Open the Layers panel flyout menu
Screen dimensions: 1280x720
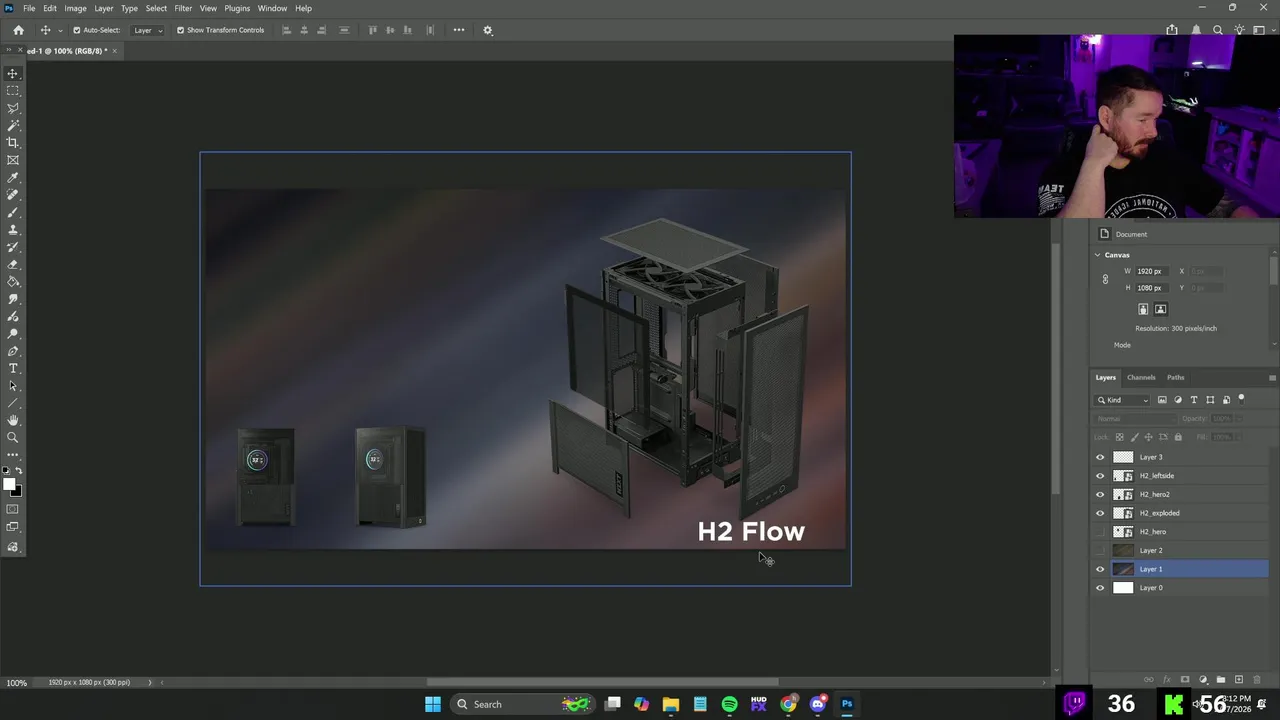tap(1272, 377)
